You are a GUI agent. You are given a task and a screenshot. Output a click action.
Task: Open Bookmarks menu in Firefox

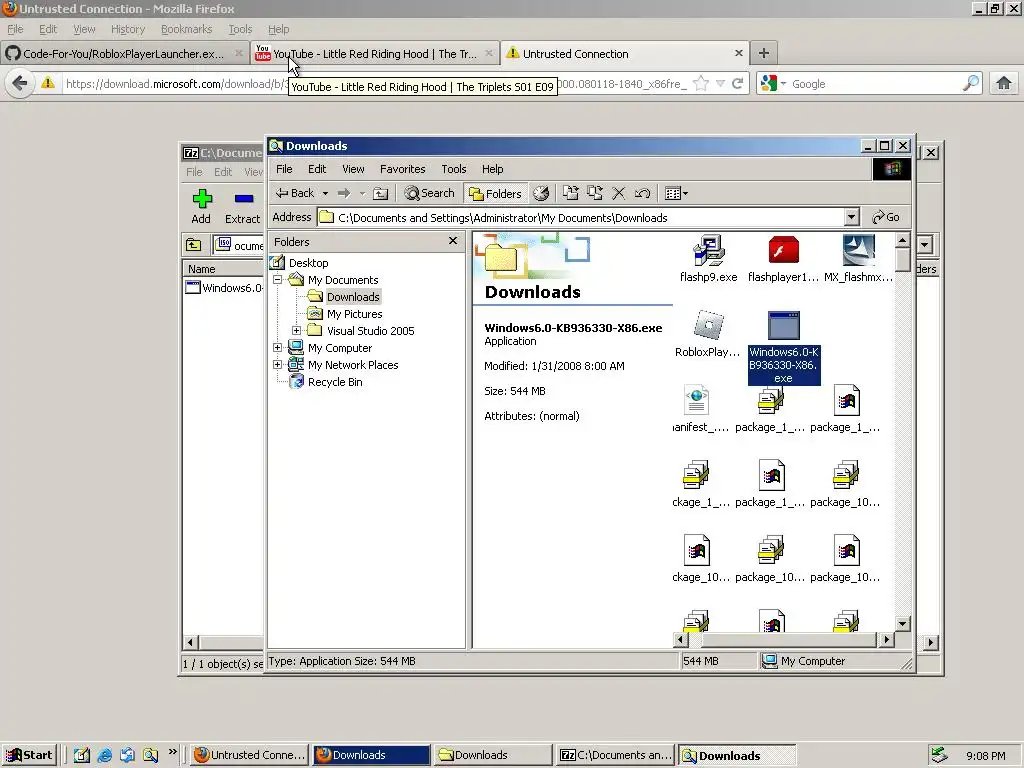click(x=186, y=29)
